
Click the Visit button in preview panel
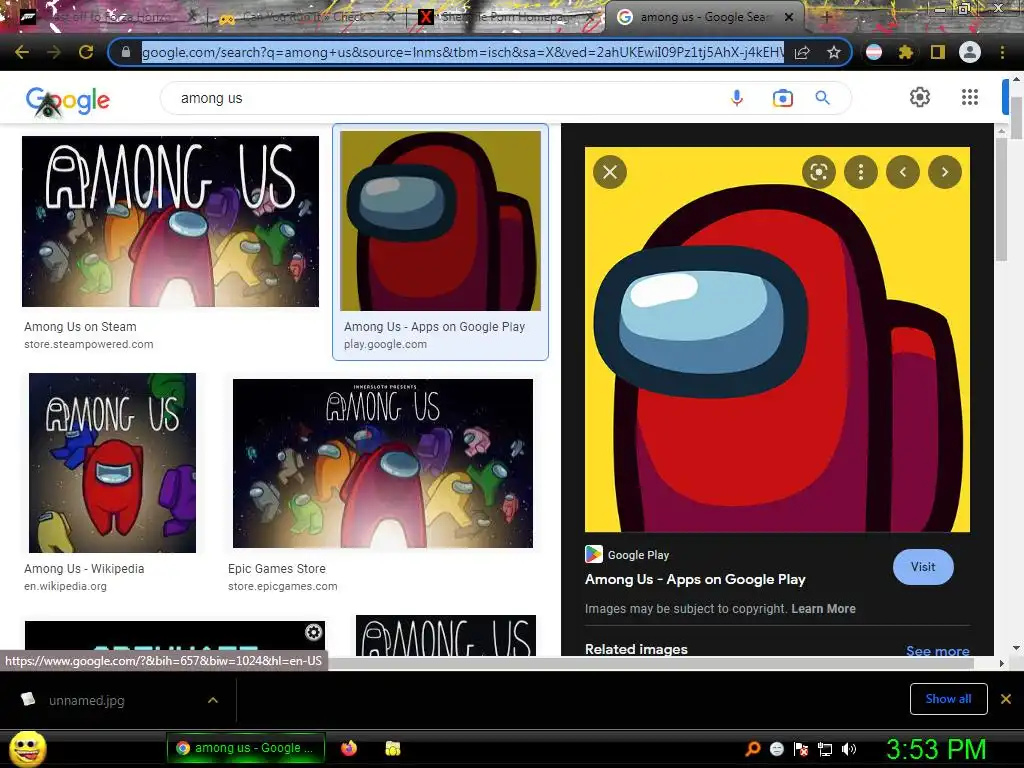click(x=923, y=567)
